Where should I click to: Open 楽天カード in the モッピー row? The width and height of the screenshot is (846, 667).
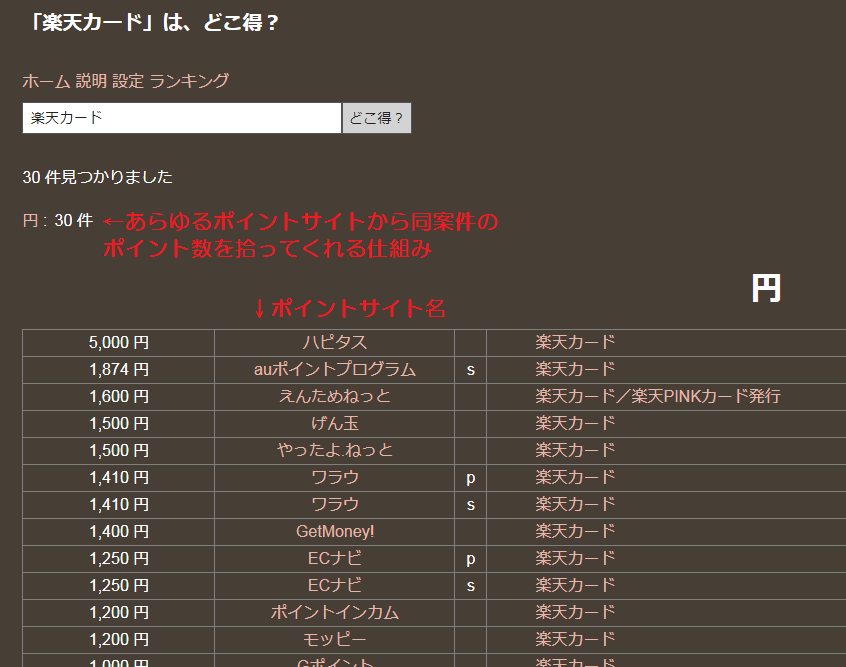point(575,639)
